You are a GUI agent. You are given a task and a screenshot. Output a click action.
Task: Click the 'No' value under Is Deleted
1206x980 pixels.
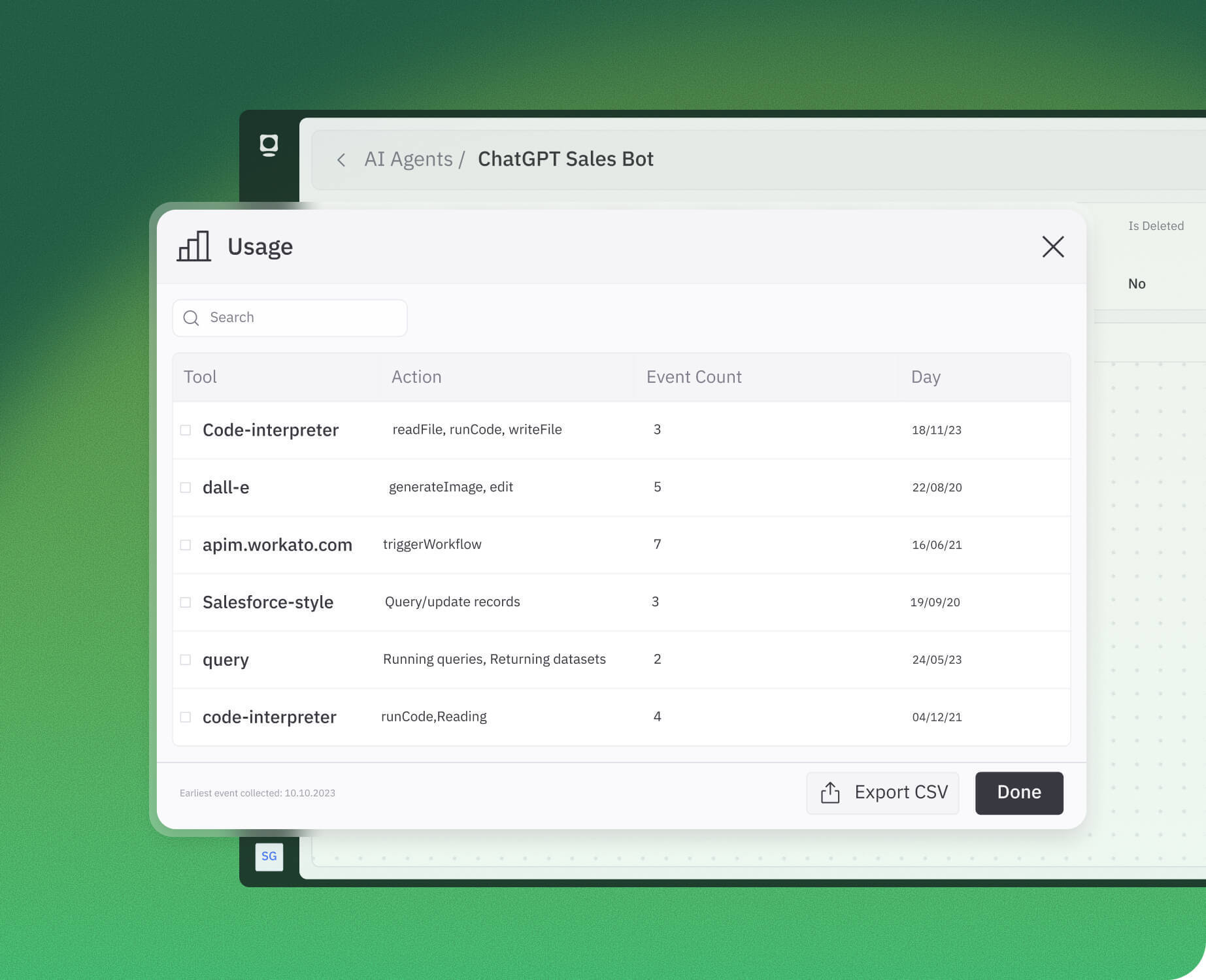[x=1137, y=284]
